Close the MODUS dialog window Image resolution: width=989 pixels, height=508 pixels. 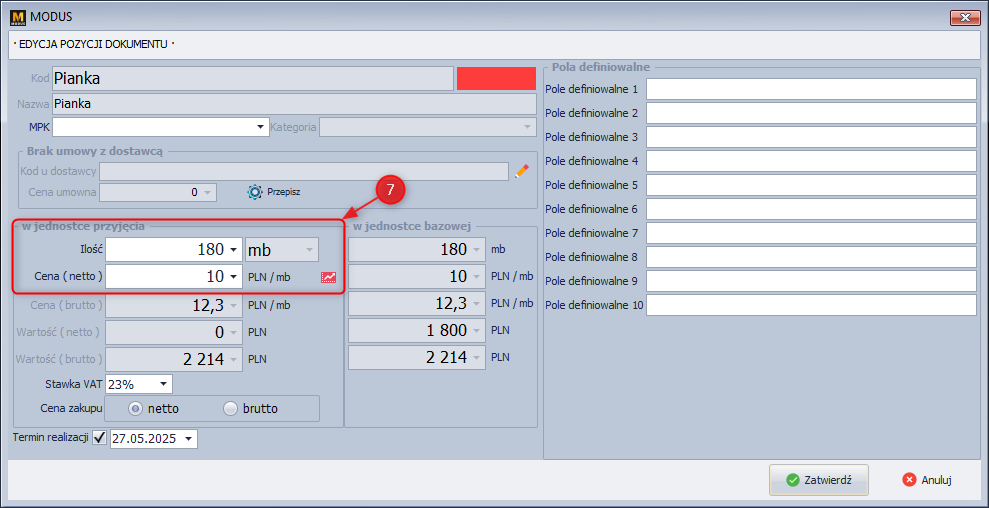click(x=963, y=16)
